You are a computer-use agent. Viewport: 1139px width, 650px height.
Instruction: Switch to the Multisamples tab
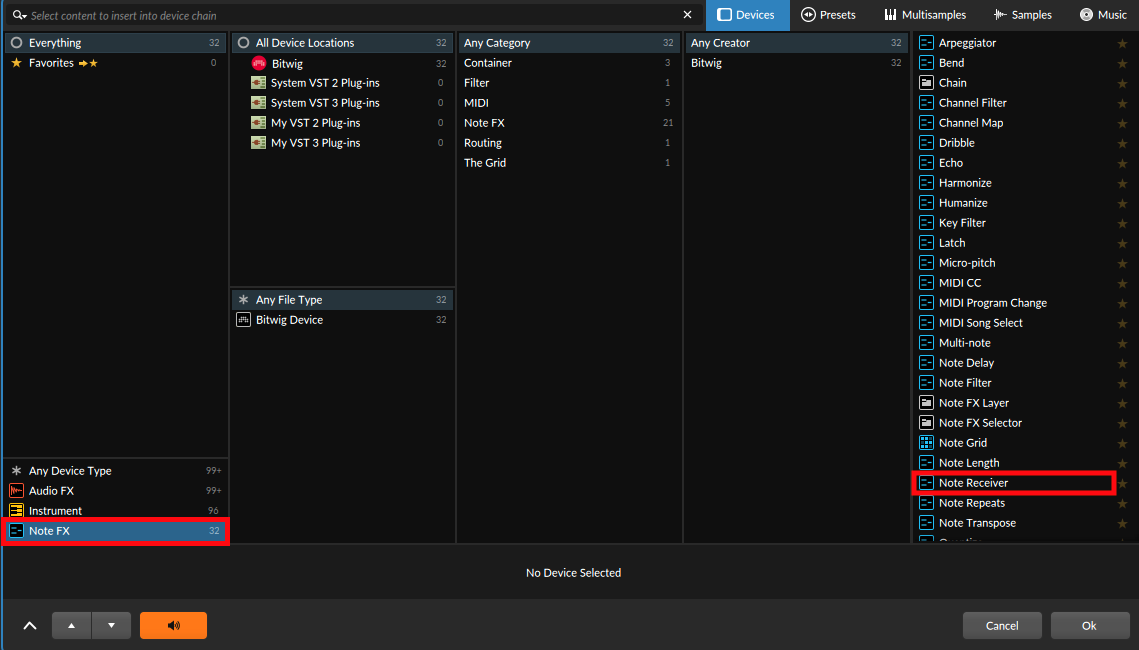(x=925, y=15)
